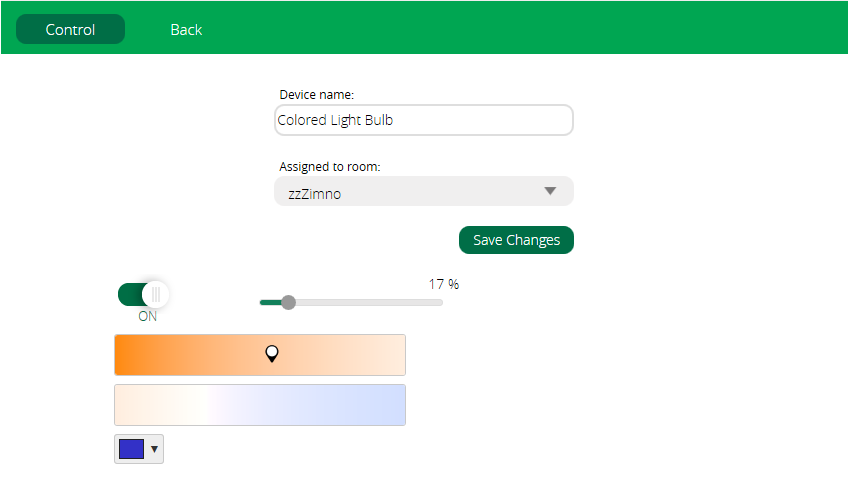Go to the Back tab
The height and width of the screenshot is (478, 849).
pos(186,30)
